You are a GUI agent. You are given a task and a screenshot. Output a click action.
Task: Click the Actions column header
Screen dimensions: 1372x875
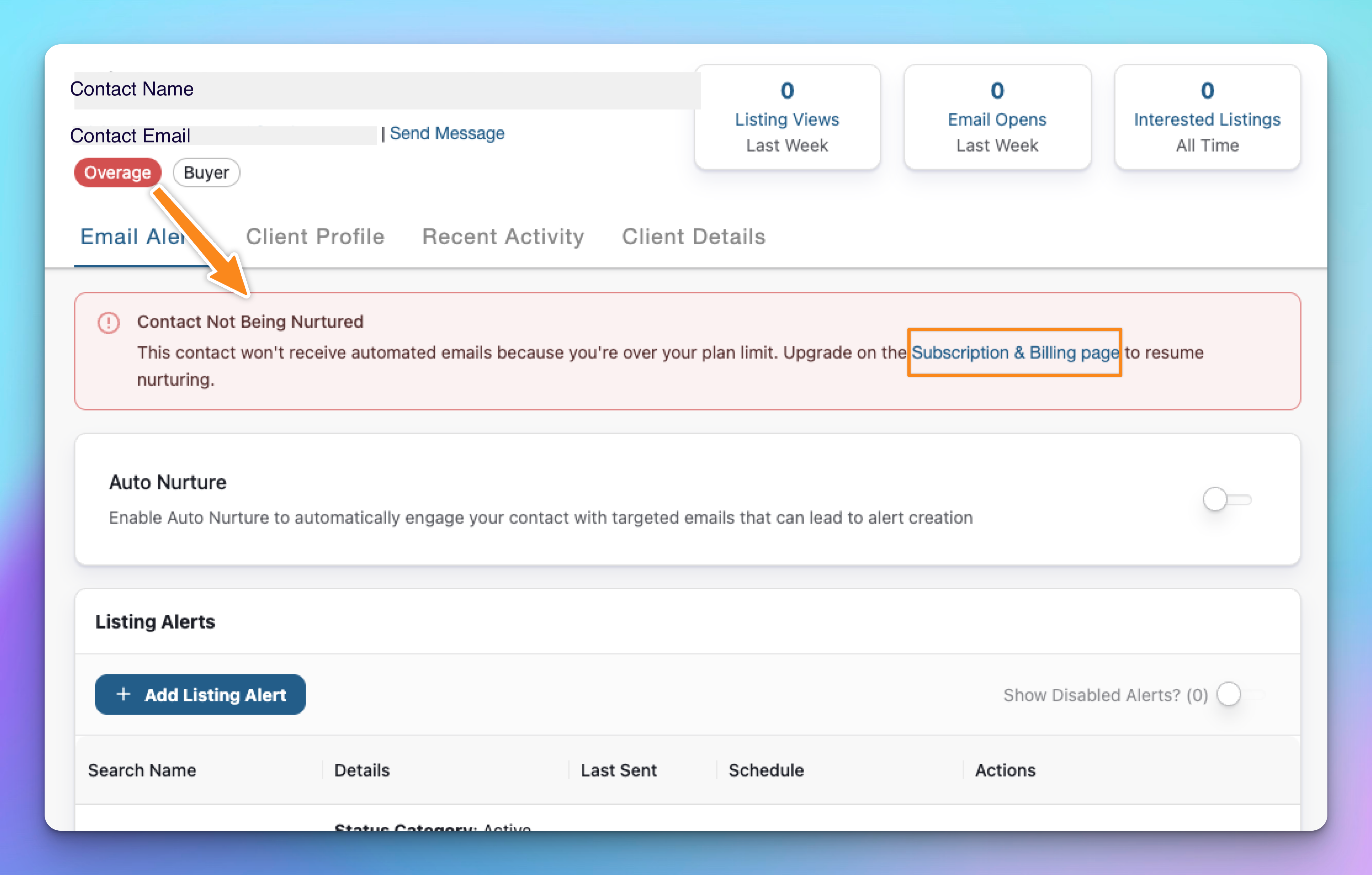(x=1006, y=770)
